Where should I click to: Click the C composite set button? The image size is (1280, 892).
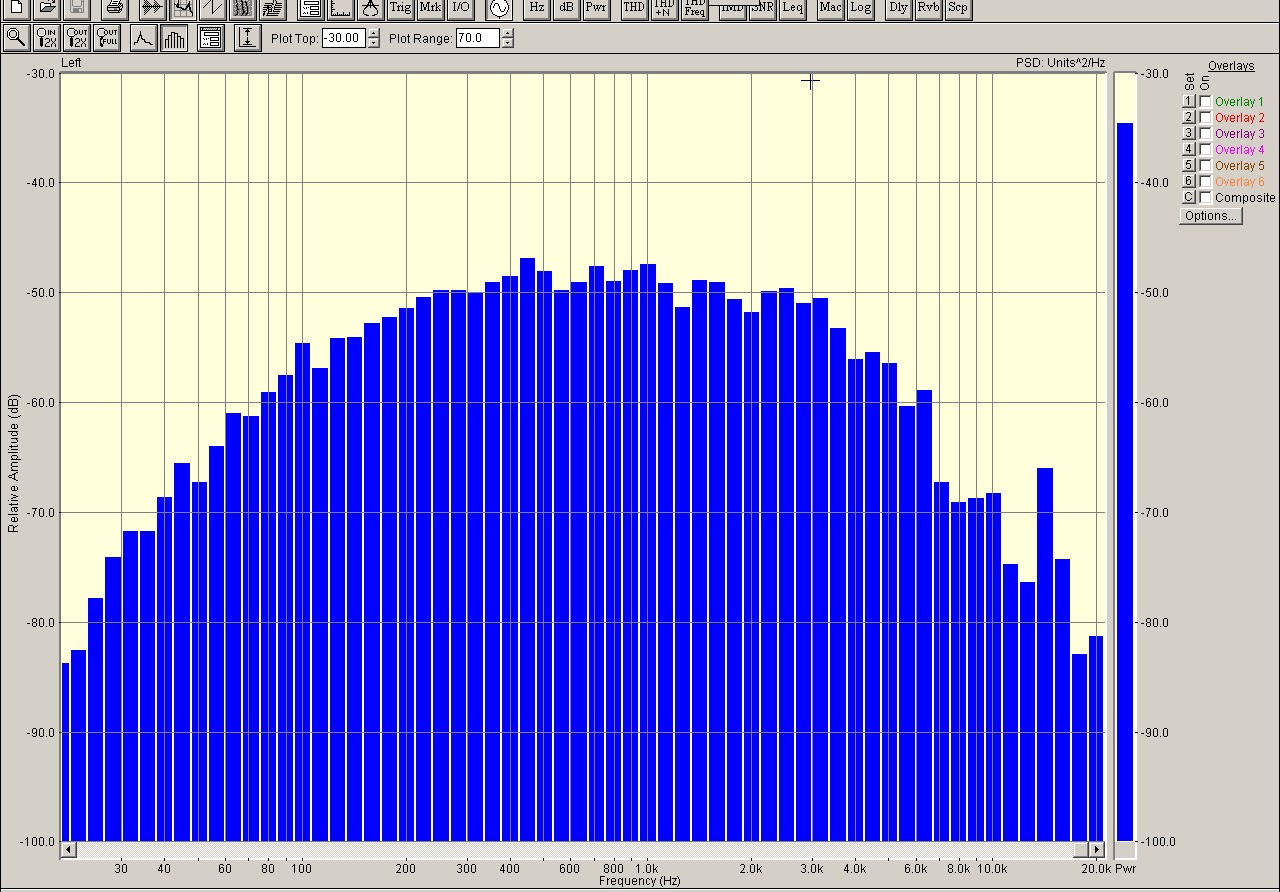(x=1189, y=198)
